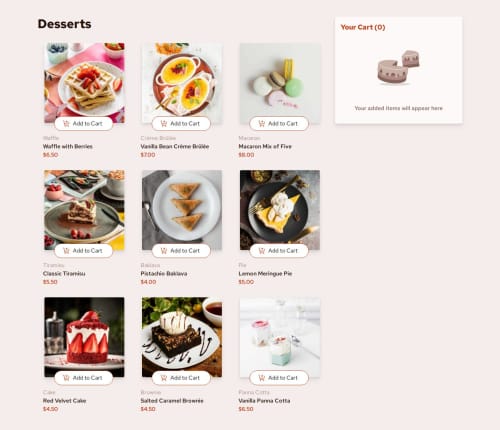
Task: Click the Vanilla Panna Cotta product name
Action: pyautogui.click(x=264, y=401)
